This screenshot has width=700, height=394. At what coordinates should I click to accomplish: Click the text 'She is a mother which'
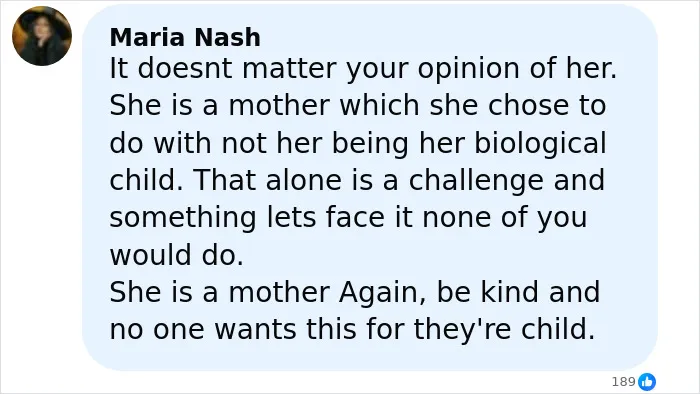click(264, 106)
